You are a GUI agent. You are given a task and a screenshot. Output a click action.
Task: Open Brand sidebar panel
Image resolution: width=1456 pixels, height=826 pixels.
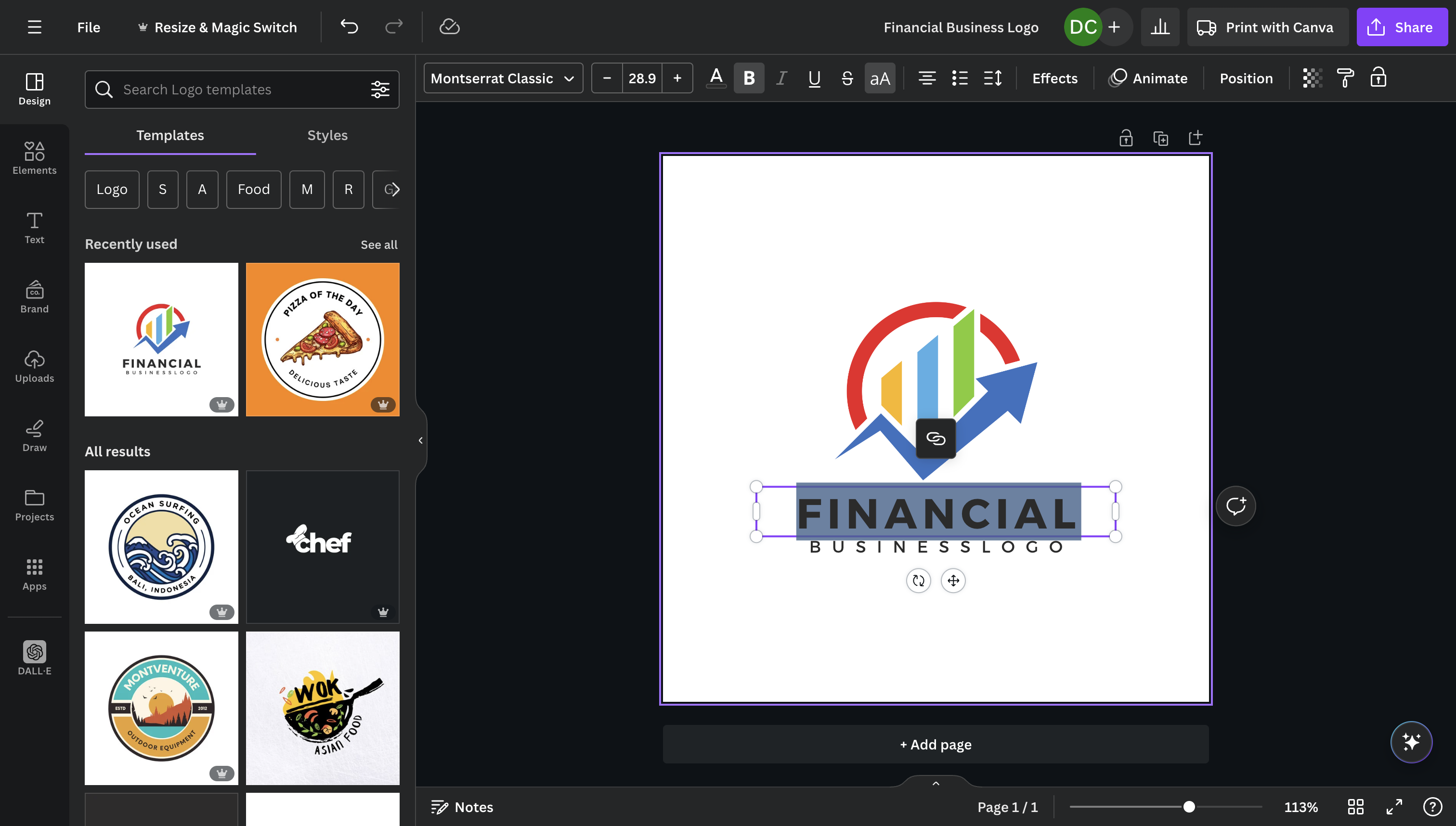[x=35, y=297]
